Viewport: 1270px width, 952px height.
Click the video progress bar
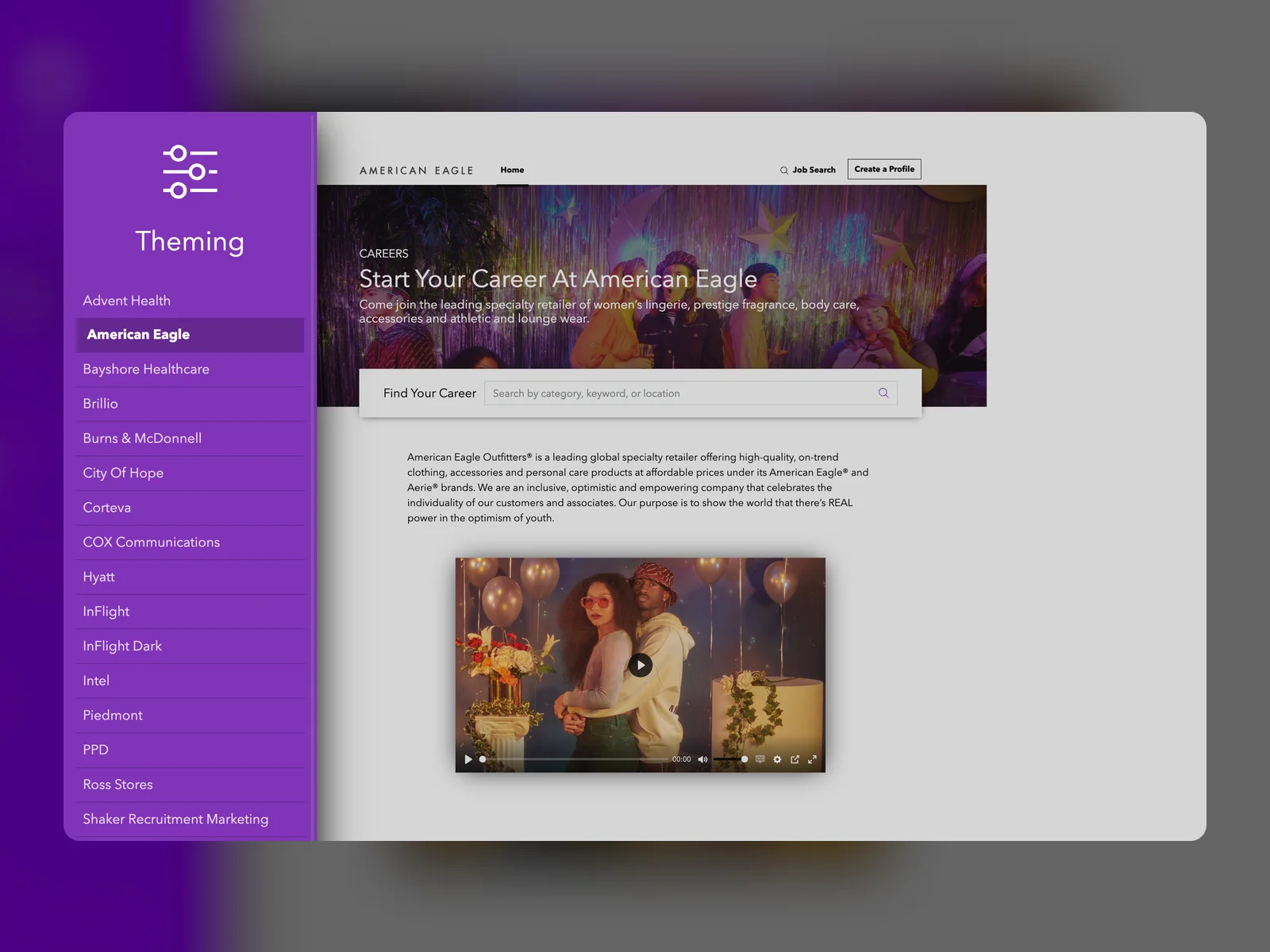click(x=573, y=759)
